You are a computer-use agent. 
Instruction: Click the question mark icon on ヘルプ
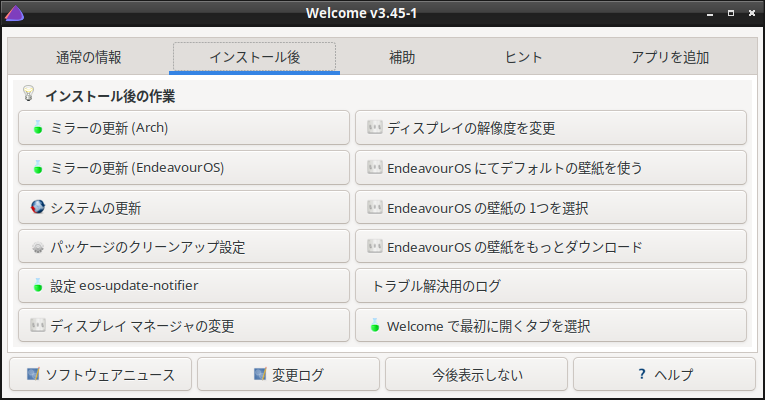(642, 374)
